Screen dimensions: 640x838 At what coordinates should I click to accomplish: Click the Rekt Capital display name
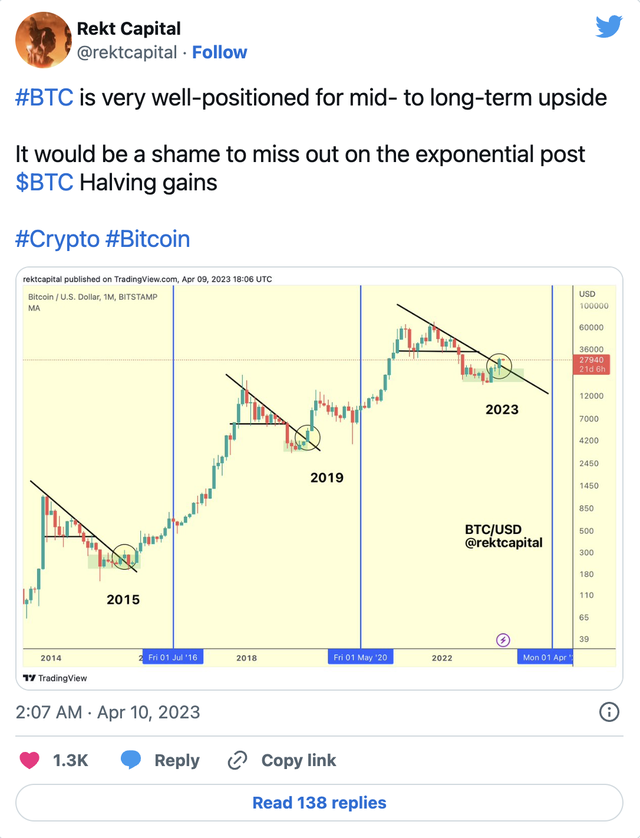(x=129, y=29)
